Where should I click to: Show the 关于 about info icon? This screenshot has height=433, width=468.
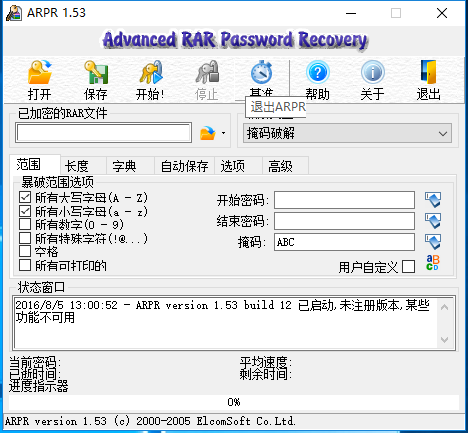pyautogui.click(x=373, y=80)
